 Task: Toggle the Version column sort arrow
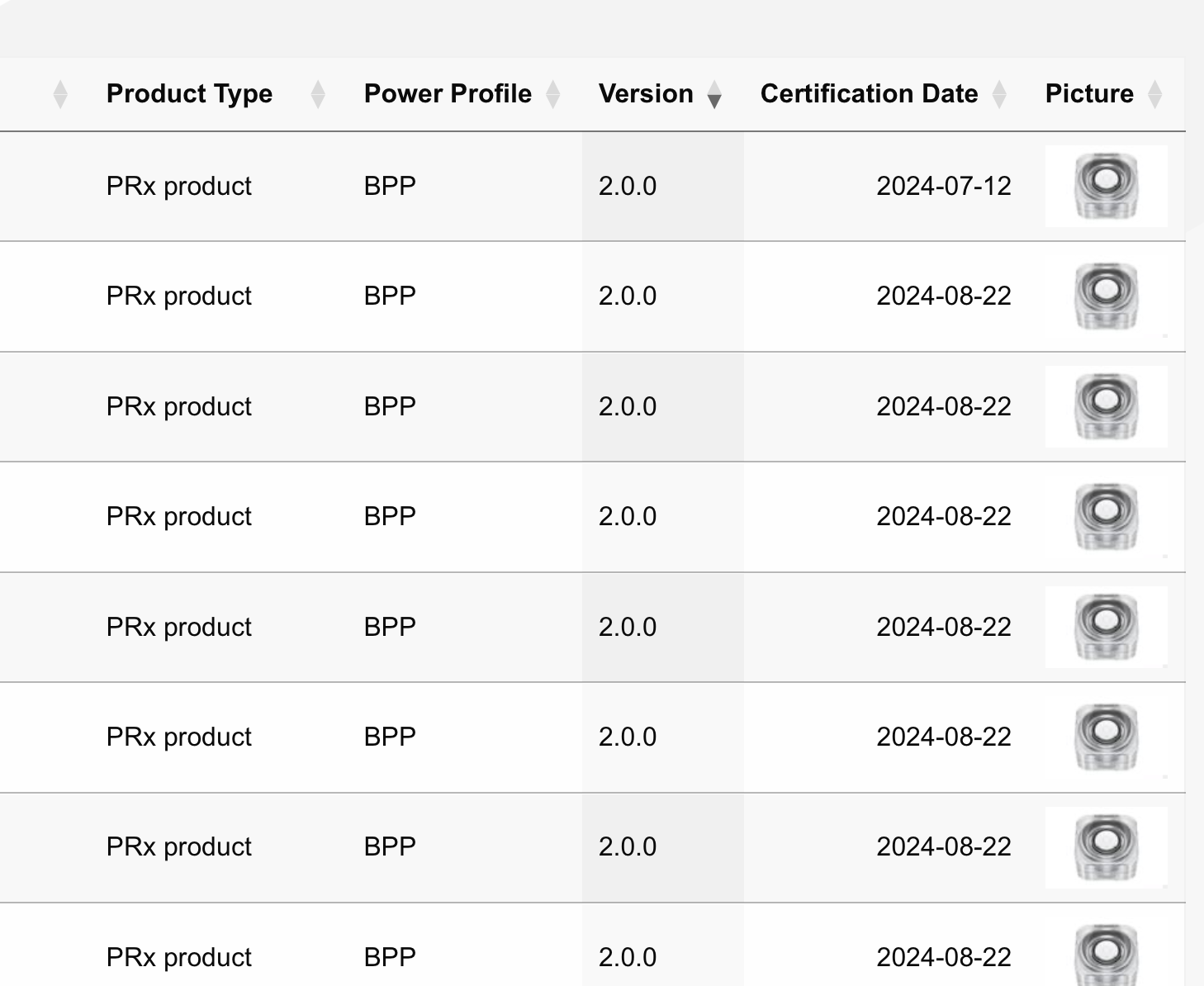tap(714, 95)
